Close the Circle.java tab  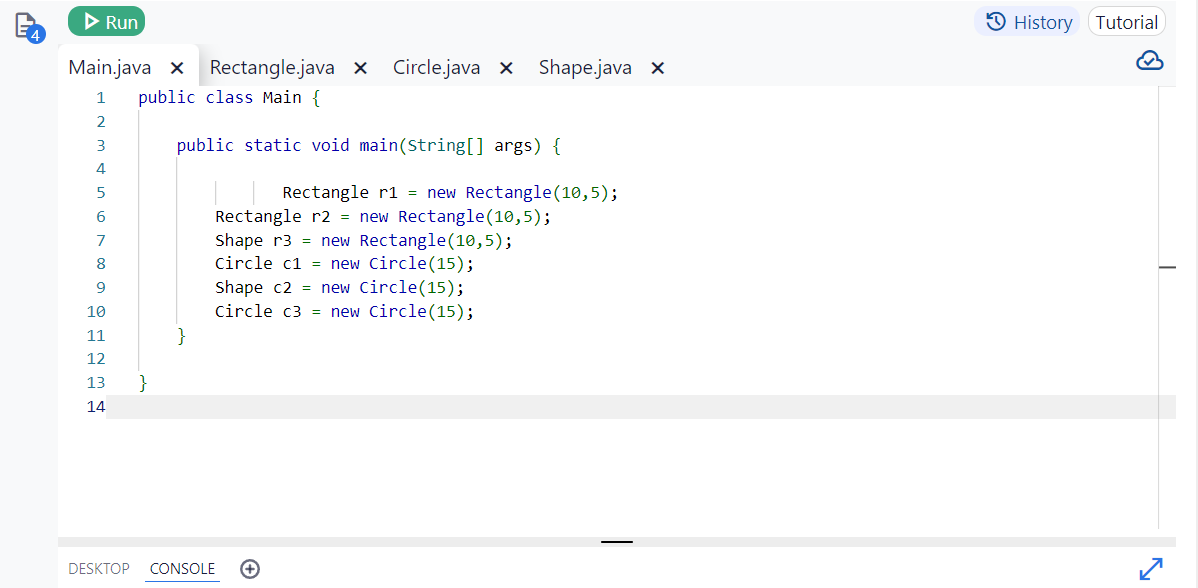pyautogui.click(x=505, y=68)
